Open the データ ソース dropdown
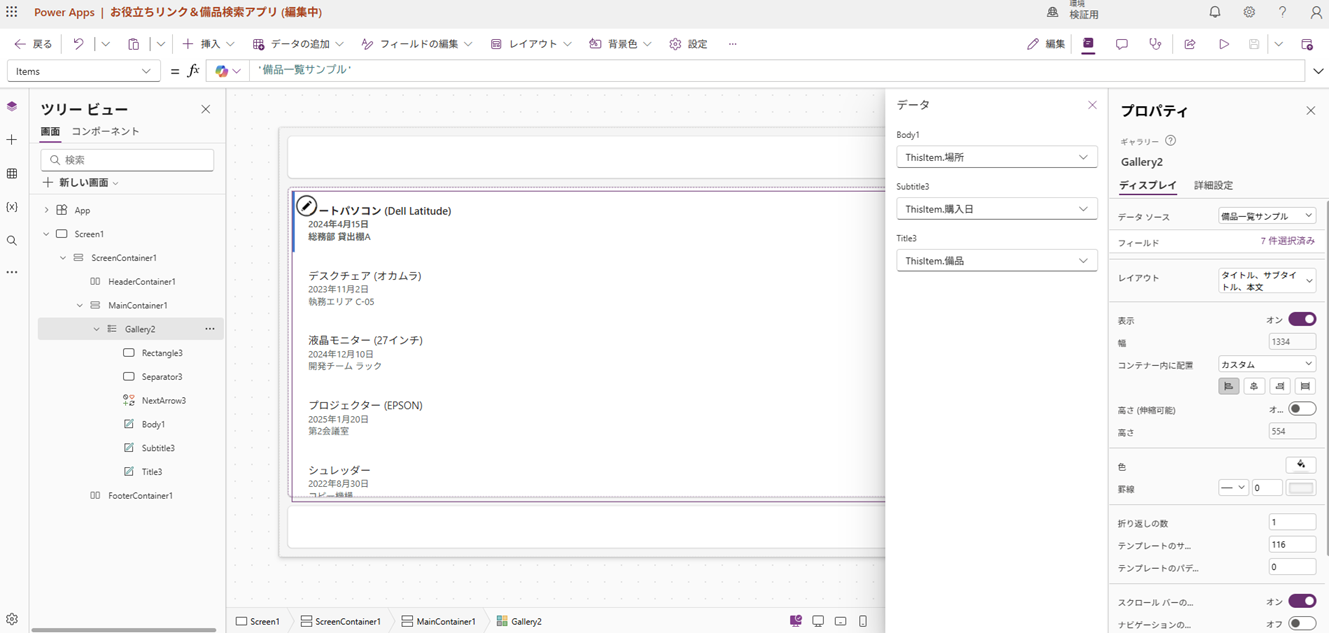Viewport: 1329px width, 633px height. [x=1266, y=216]
